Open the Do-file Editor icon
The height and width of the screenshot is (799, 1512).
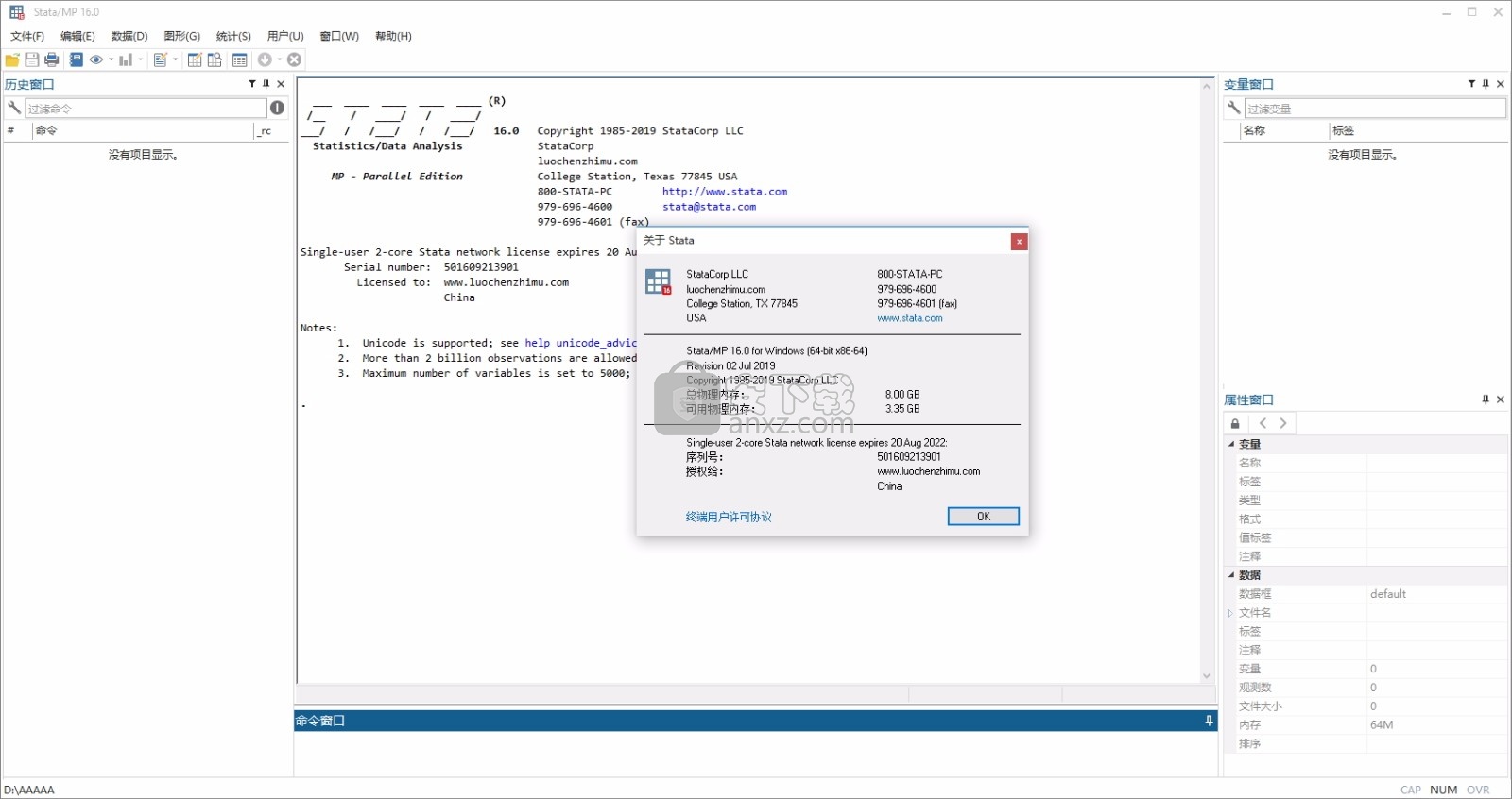(x=161, y=59)
